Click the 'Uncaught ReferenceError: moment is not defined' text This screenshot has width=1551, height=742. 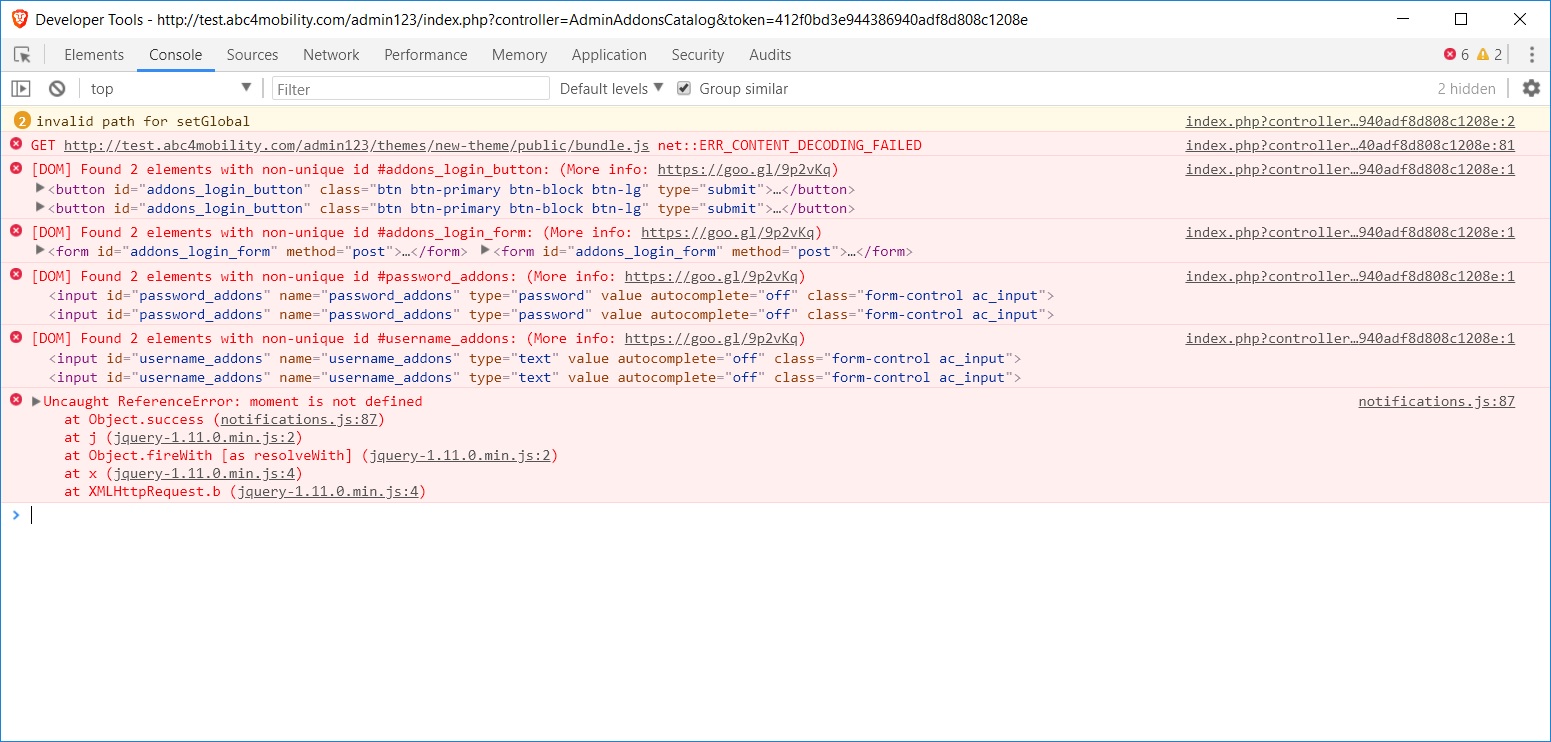tap(233, 401)
